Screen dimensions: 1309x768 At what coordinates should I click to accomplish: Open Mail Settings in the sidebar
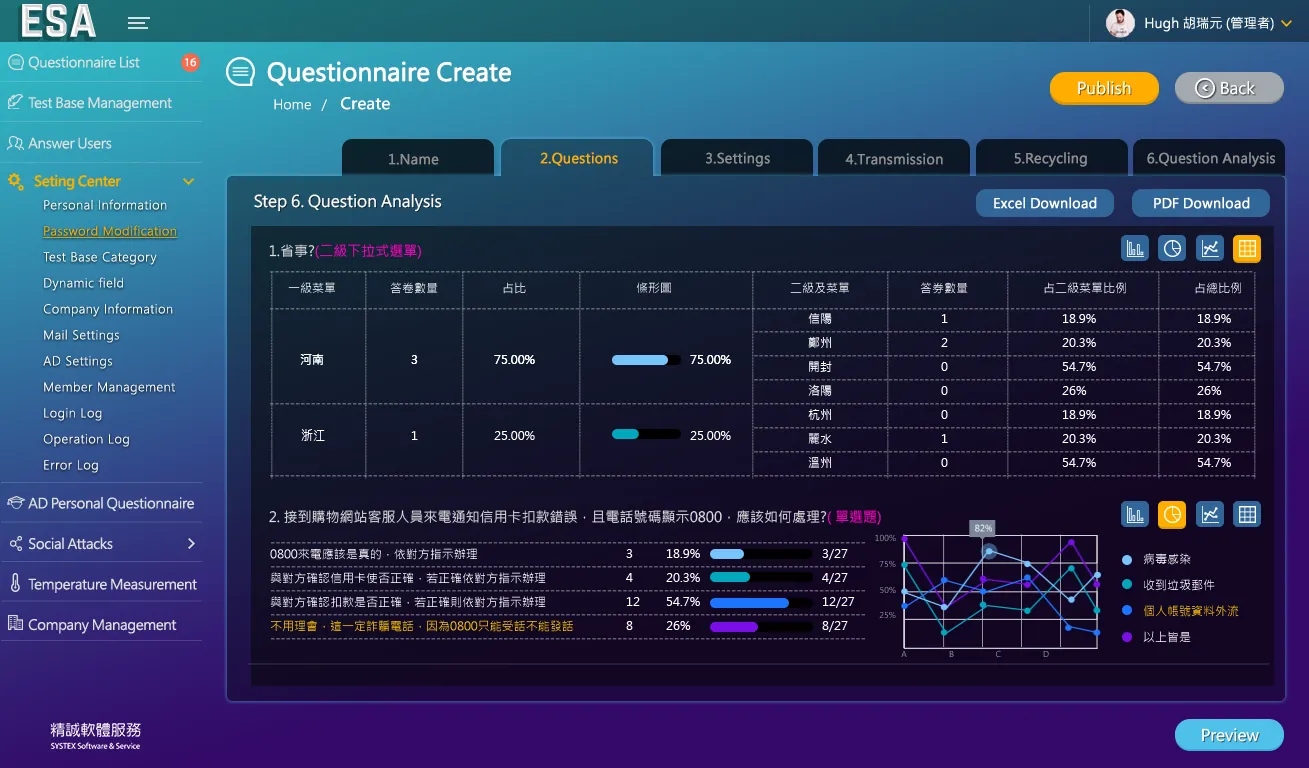point(81,335)
